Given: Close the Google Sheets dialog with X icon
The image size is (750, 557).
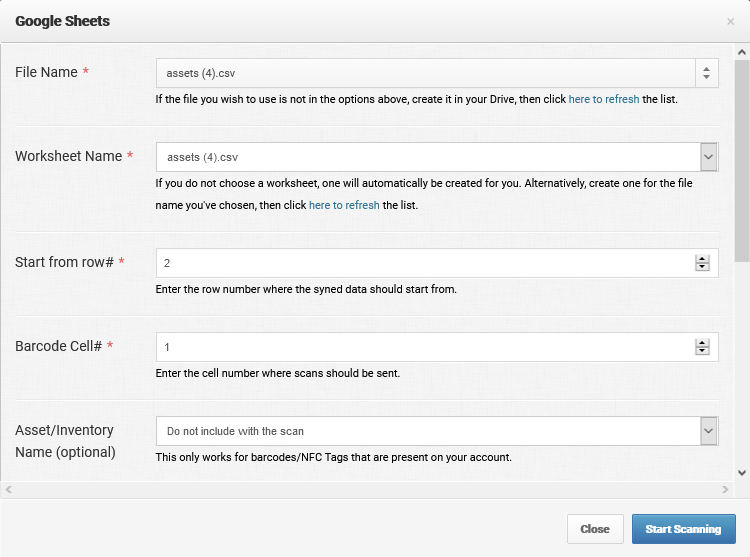Looking at the screenshot, I should coord(730,22).
